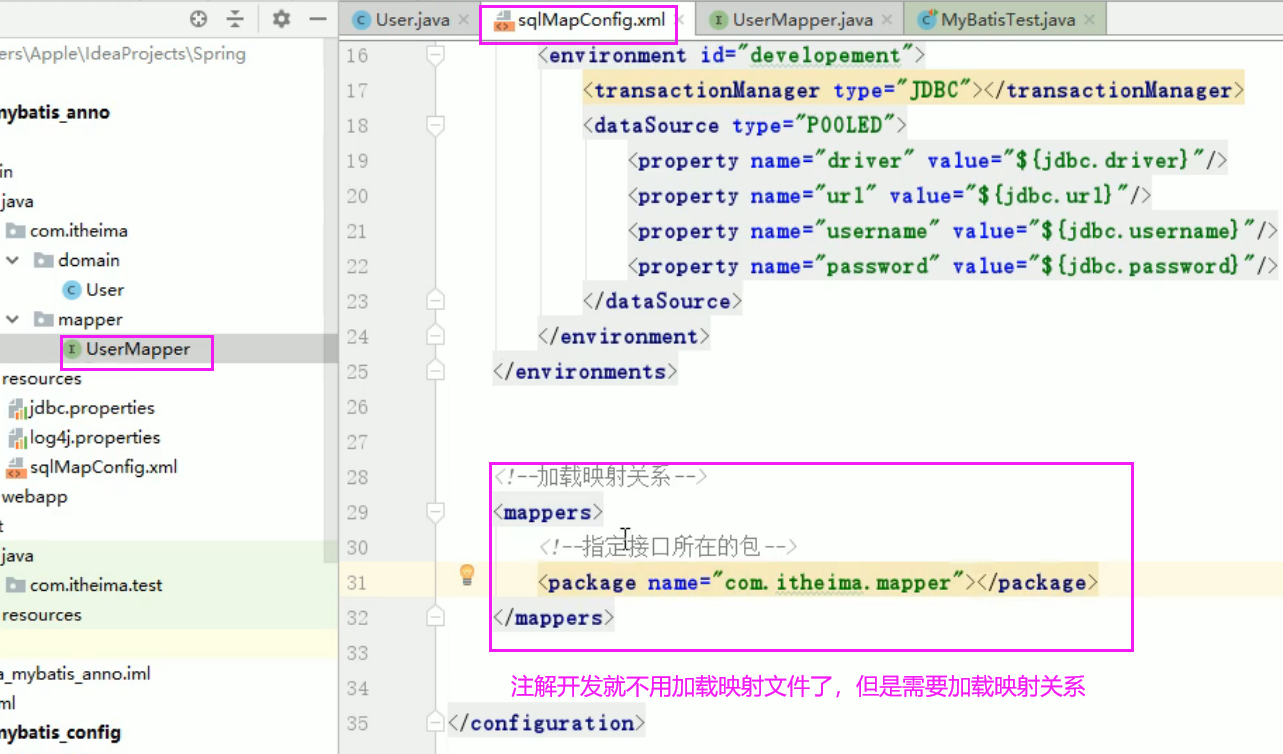Click jdbc.properties file icon
The width and height of the screenshot is (1283, 754).
coord(17,408)
